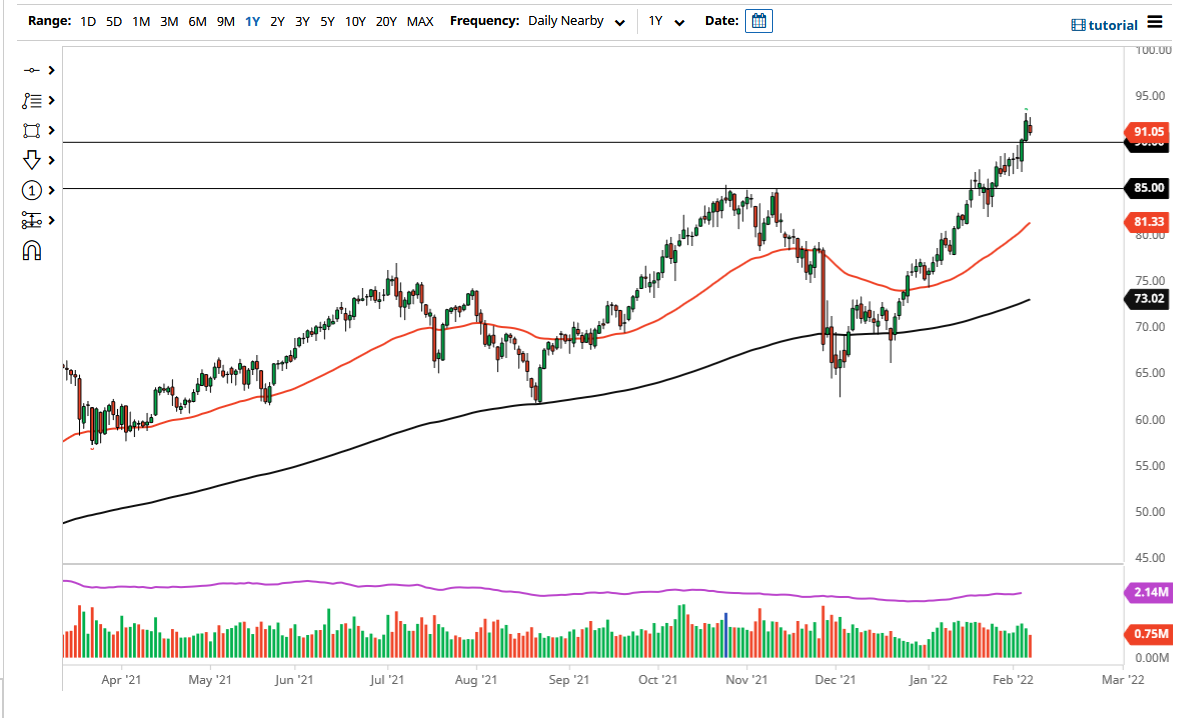The height and width of the screenshot is (718, 1178).
Task: Select the crosshair study tool
Action: [x=30, y=70]
